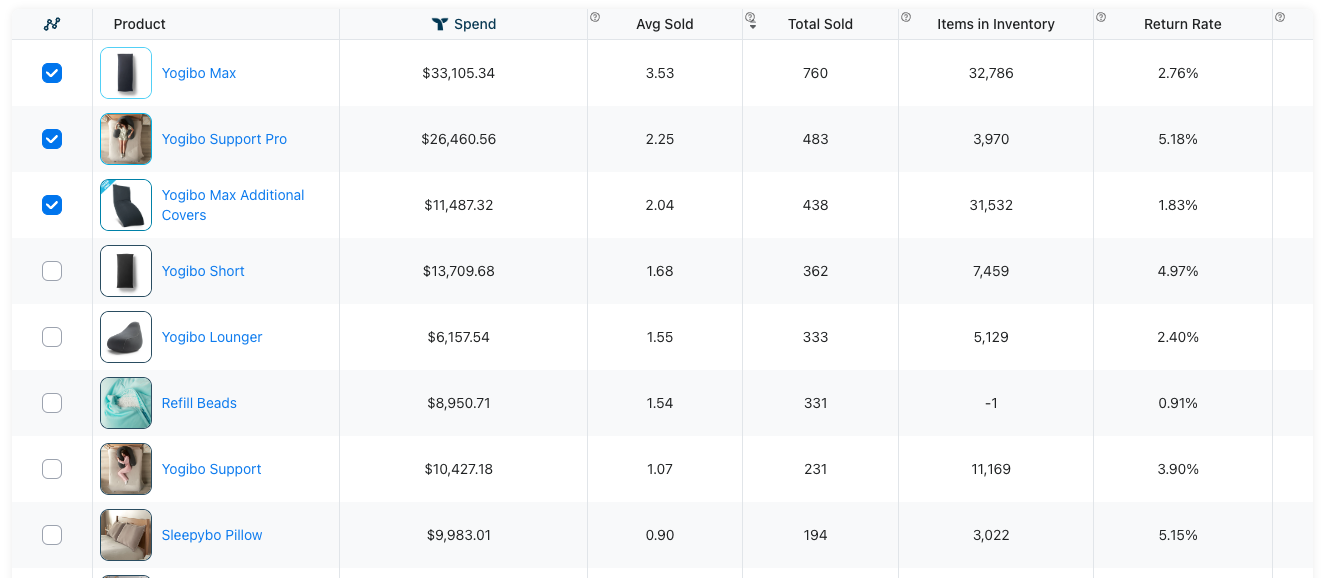Screen dimensions: 1322x578
Task: Click the whale icon beside Spend
Action: tap(439, 24)
